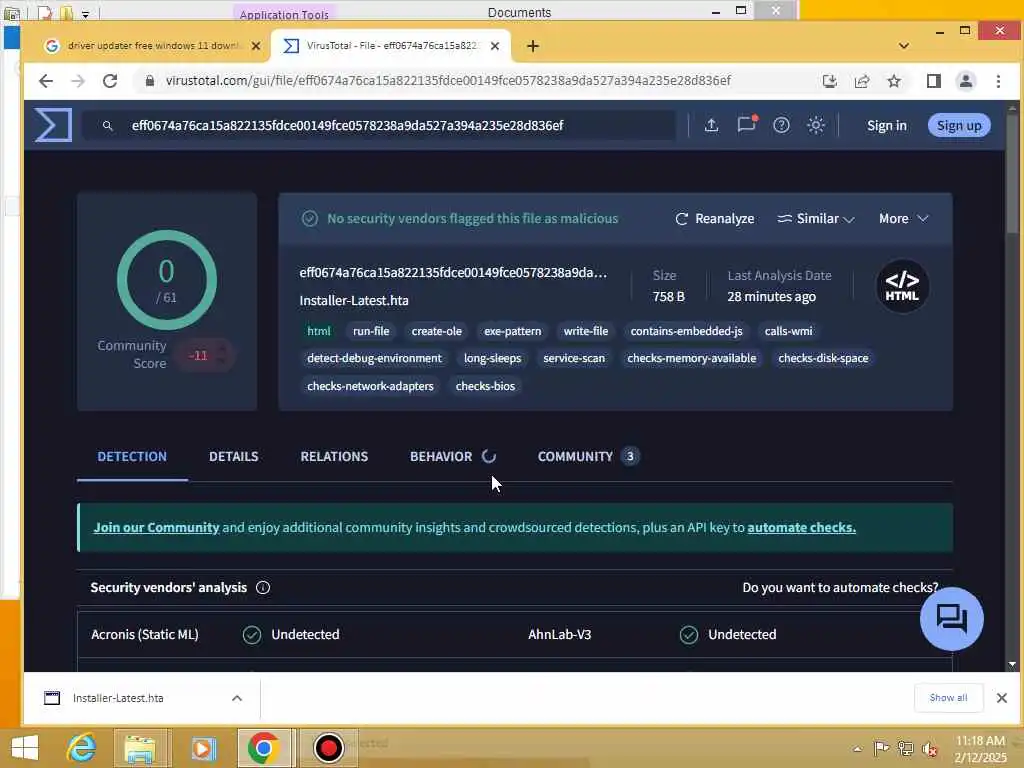This screenshot has height=768, width=1024.
Task: Click the search magnifier icon in VirusTotal
Action: pos(108,125)
